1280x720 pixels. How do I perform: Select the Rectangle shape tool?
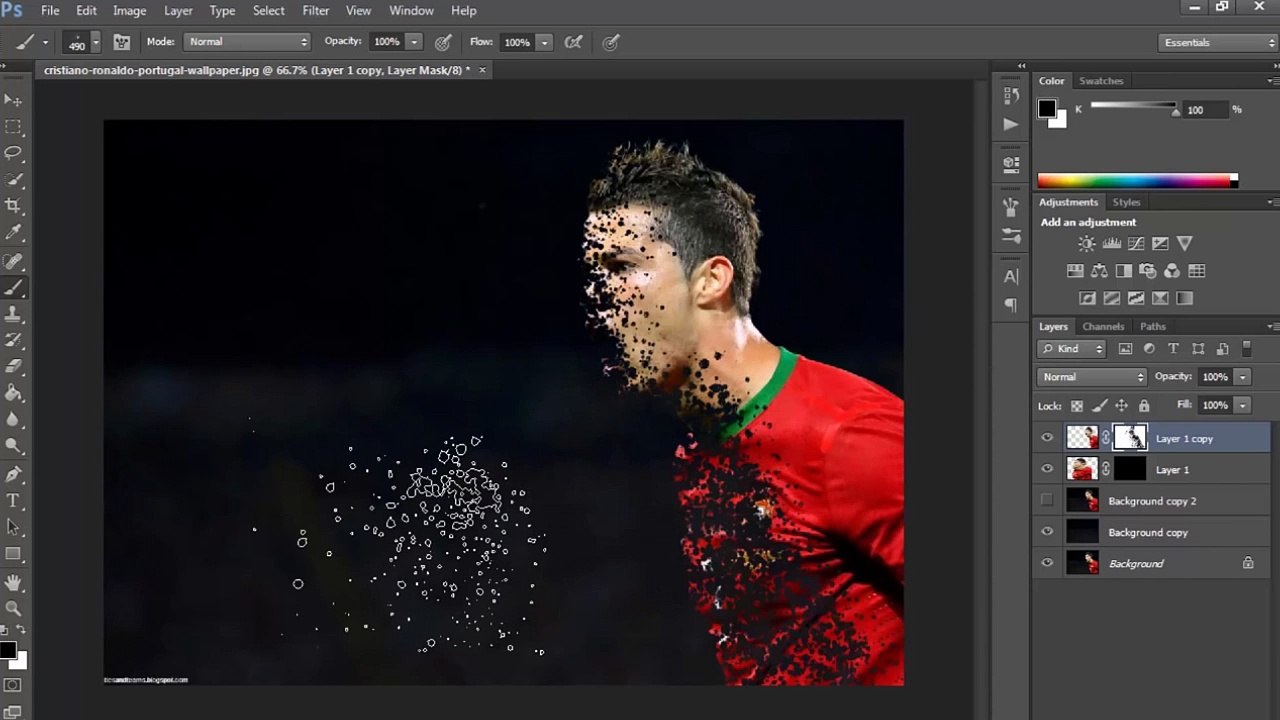[x=13, y=554]
